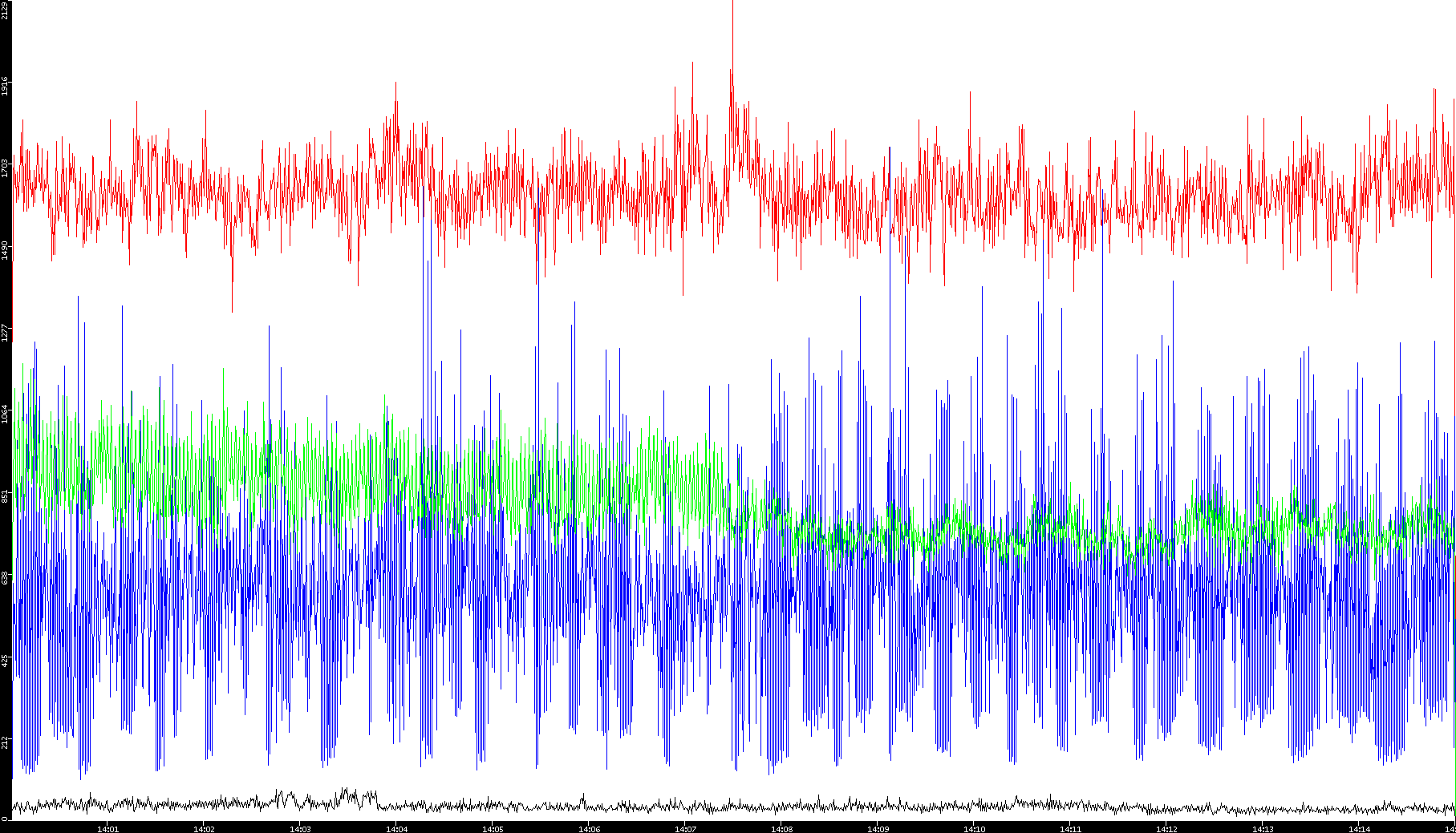Click the 14:10 time axis label
Viewport: 1456px width, 833px height.
pos(974,829)
